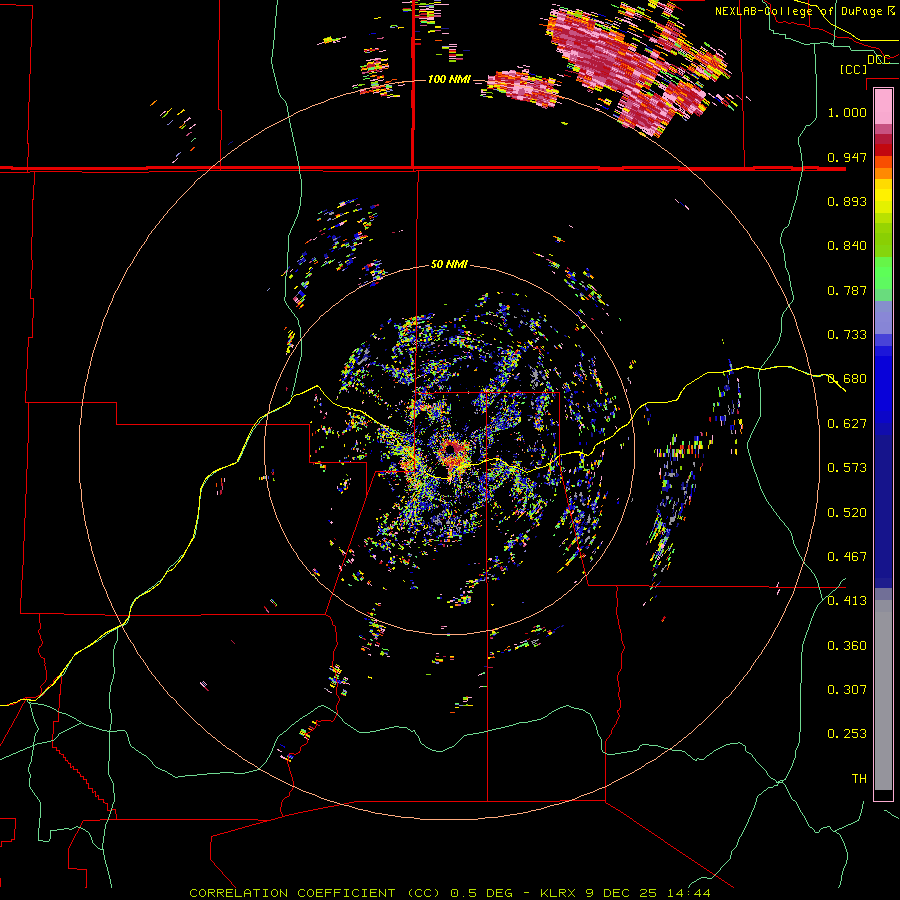Screen dimensions: 900x900
Task: Click the 0.413 scale value
Action: 847,601
